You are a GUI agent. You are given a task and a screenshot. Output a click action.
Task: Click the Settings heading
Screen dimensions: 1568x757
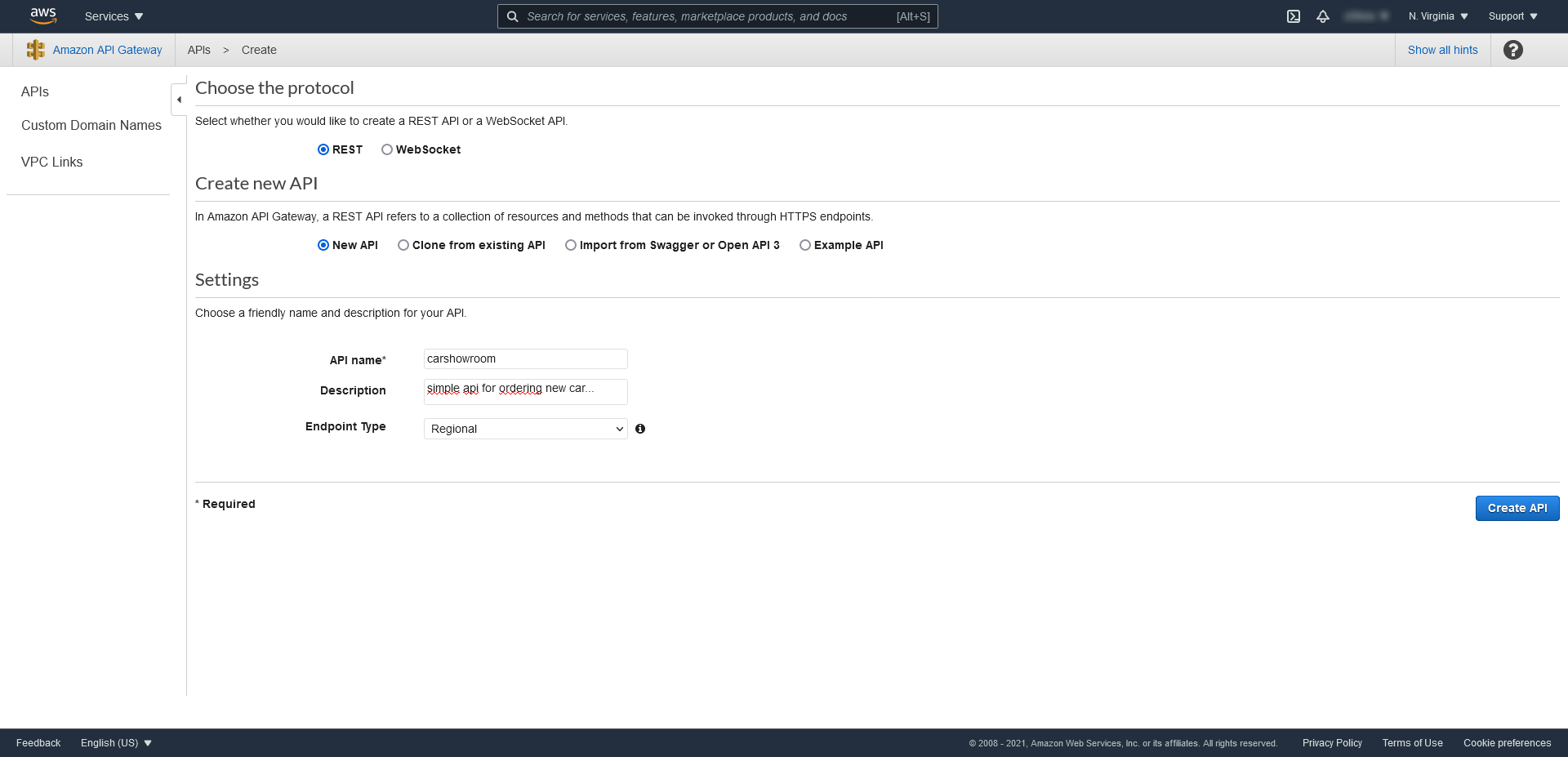227,280
